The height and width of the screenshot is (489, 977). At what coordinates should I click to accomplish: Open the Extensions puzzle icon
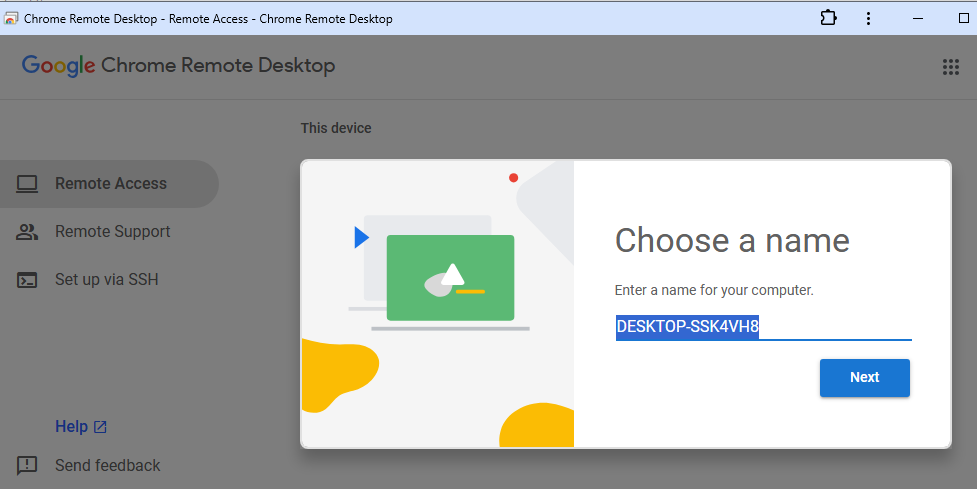pyautogui.click(x=828, y=18)
